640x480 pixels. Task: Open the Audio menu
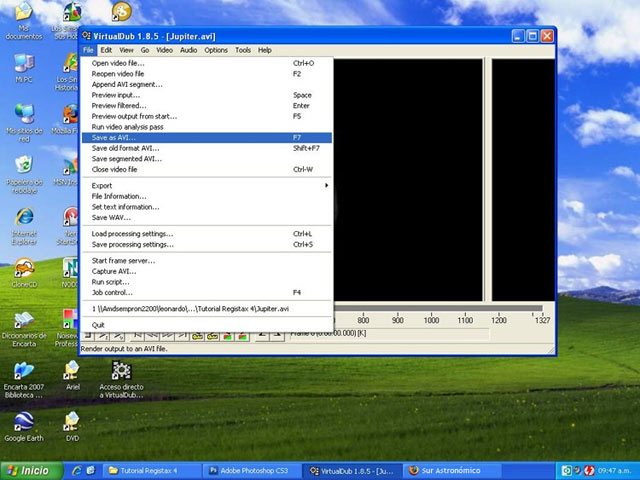point(188,49)
